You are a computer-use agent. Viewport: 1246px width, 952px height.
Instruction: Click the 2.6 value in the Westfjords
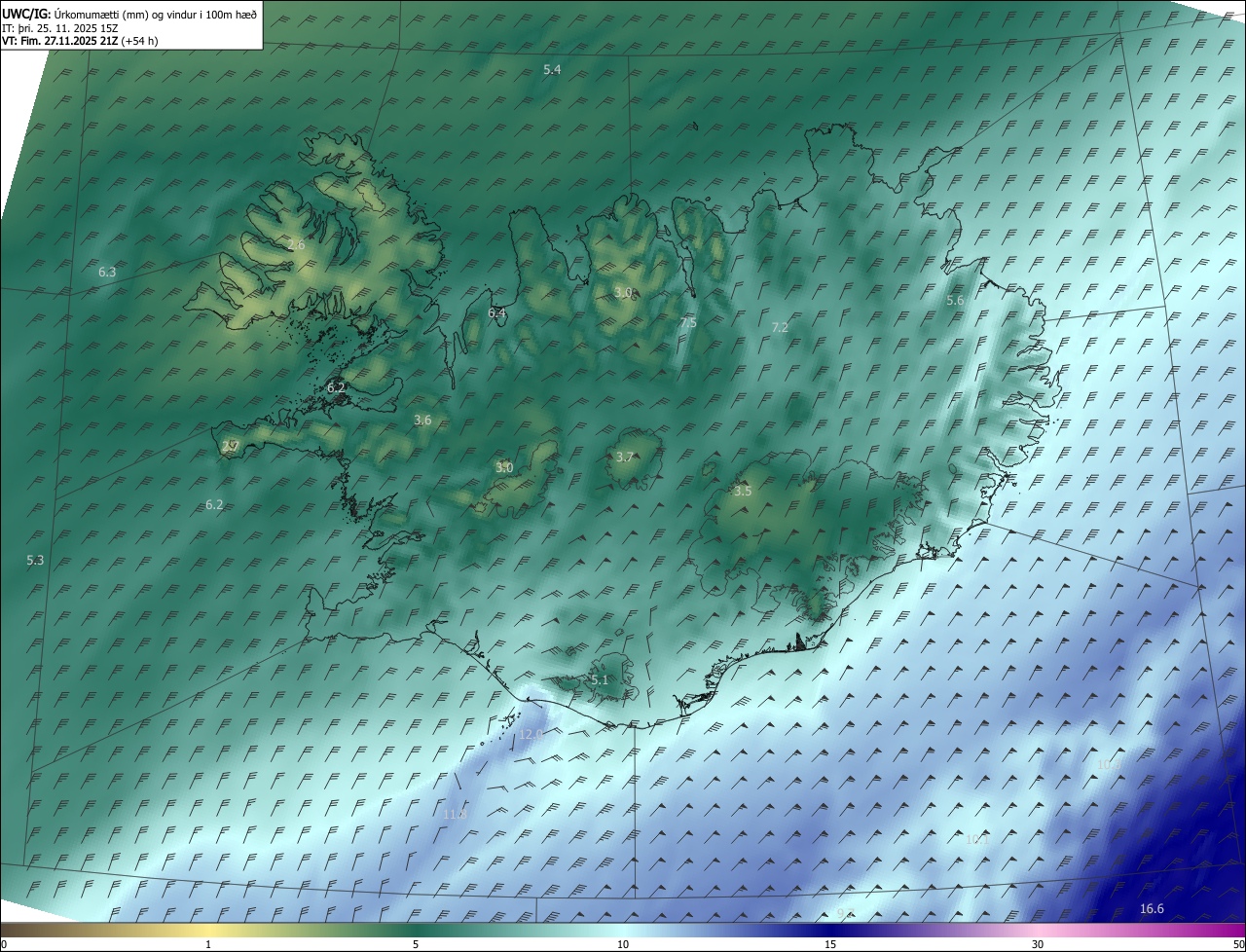(x=296, y=244)
